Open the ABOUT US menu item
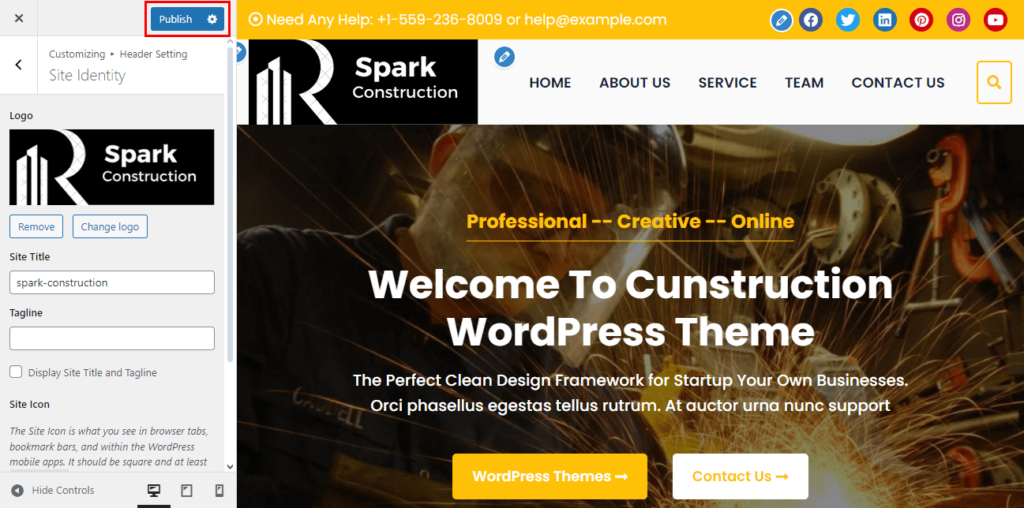Screen dimensions: 1024x508 tap(635, 83)
